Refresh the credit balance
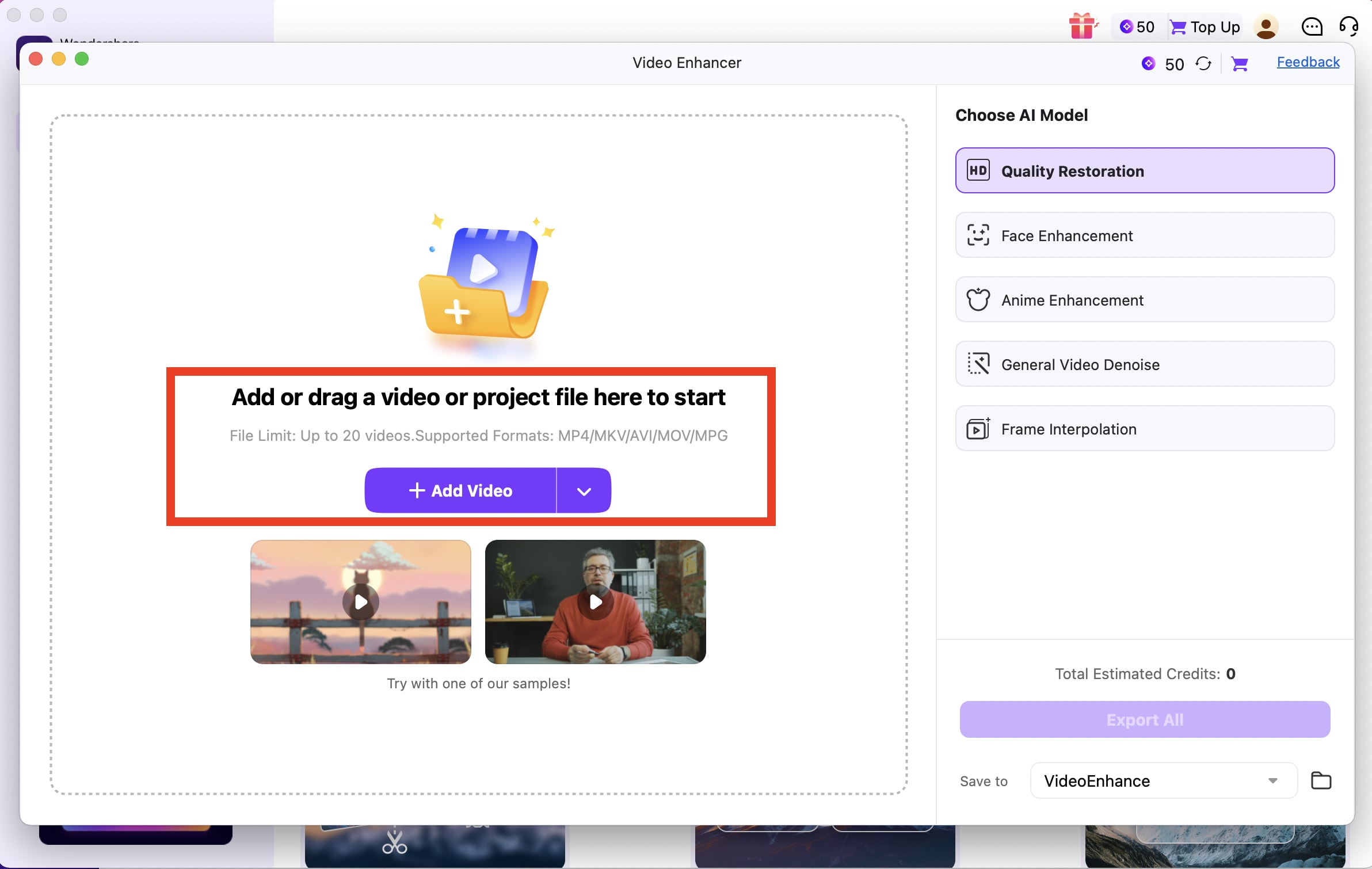Image resolution: width=1372 pixels, height=869 pixels. pyautogui.click(x=1203, y=63)
